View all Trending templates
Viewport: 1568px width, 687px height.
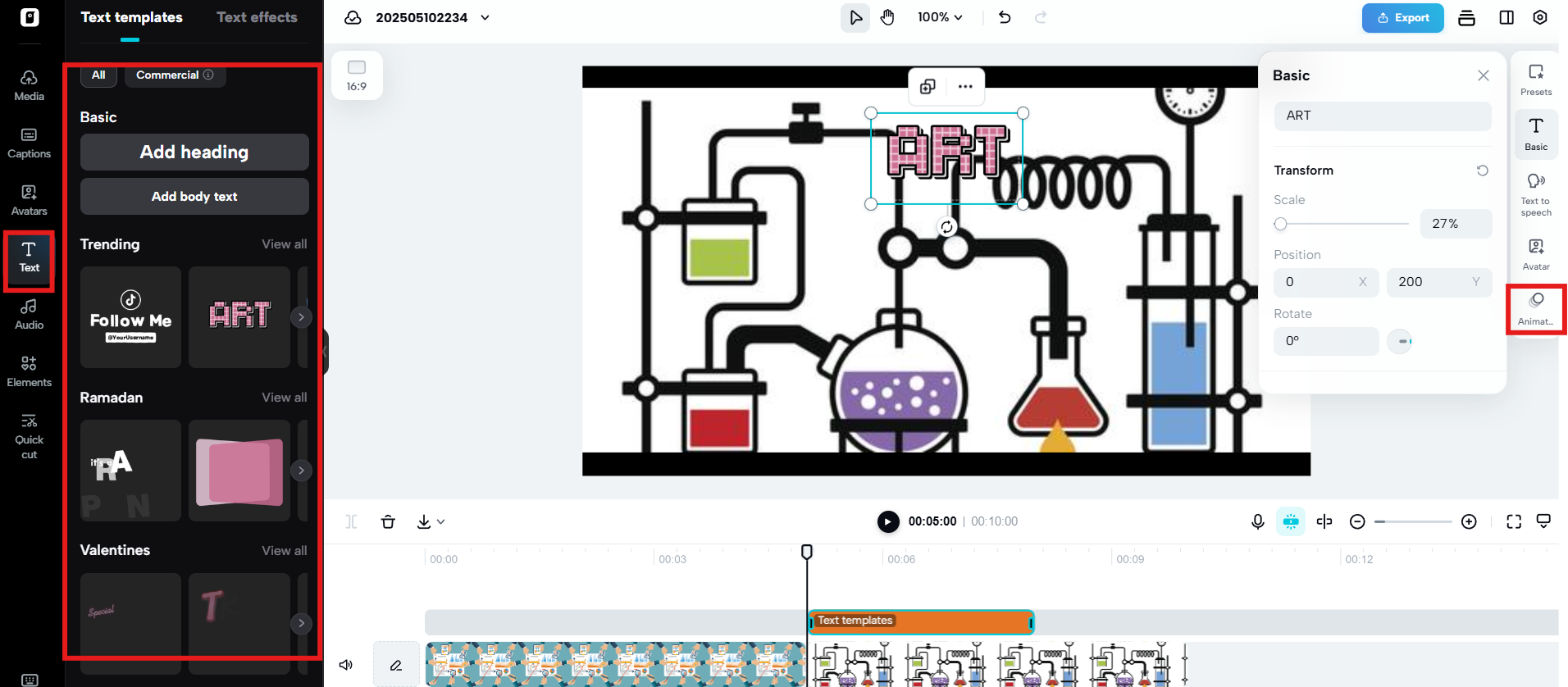[x=284, y=244]
